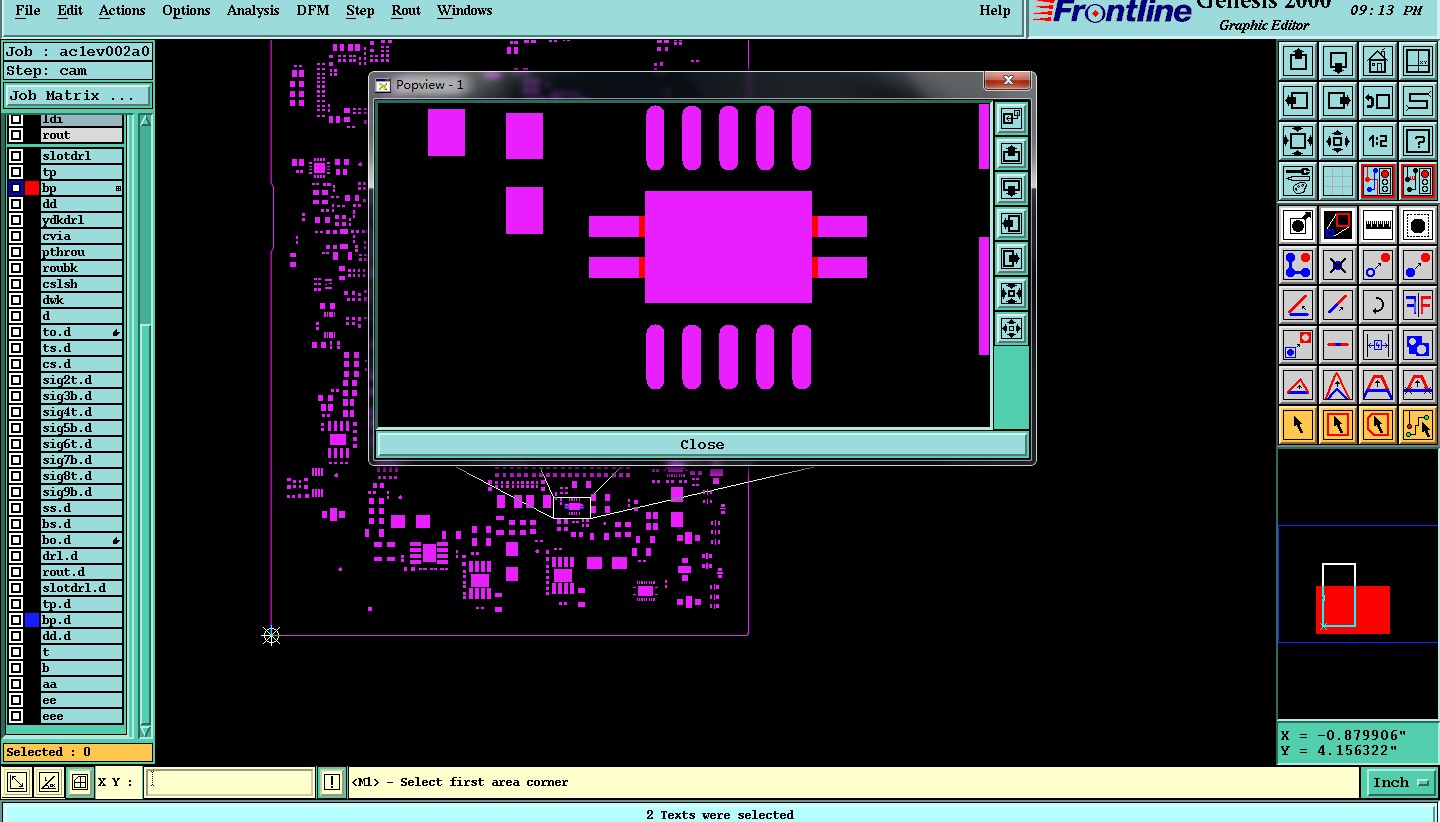Select the sig9b.d layer name
1440x822 pixels.
coord(81,492)
